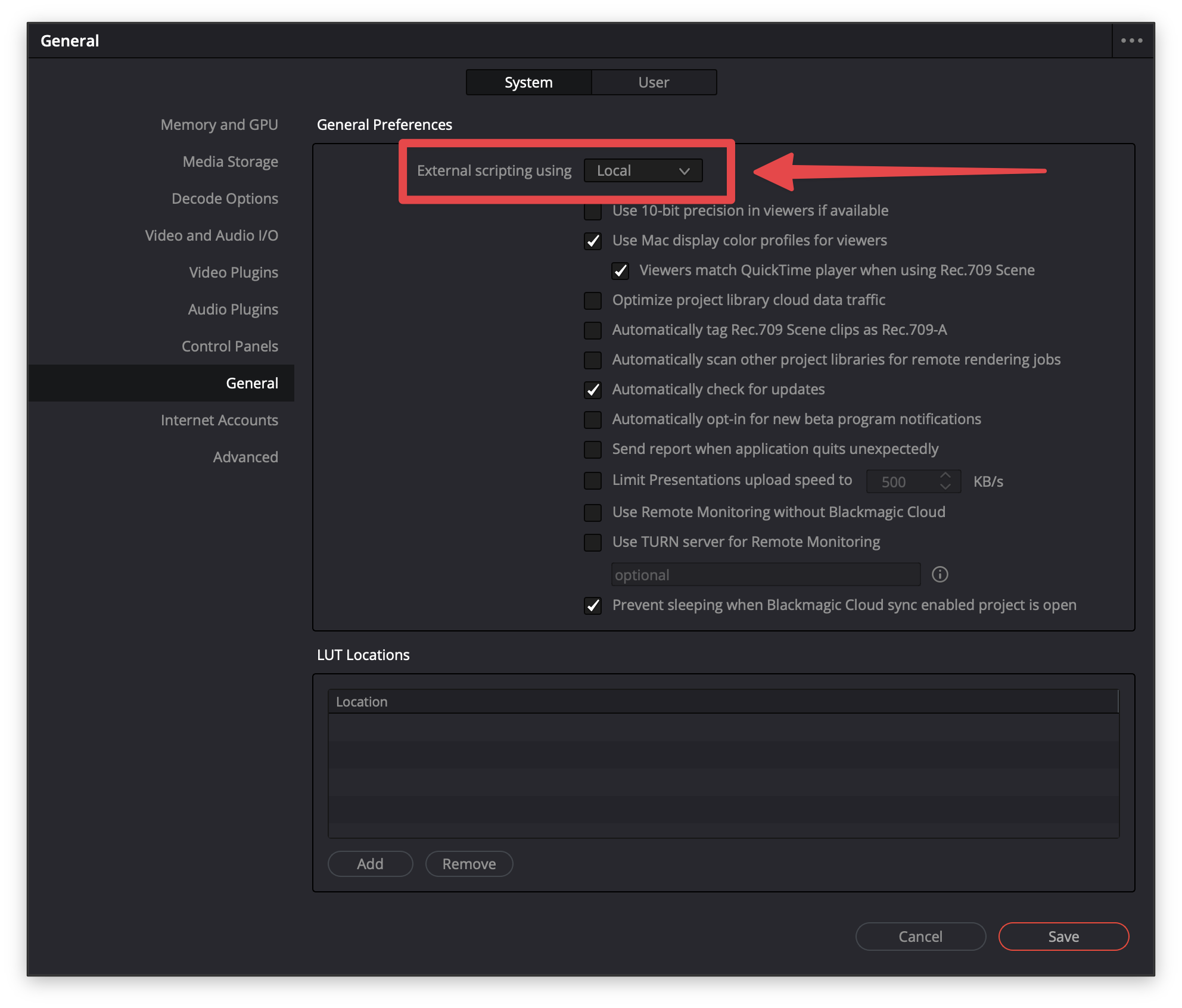This screenshot has width=1182, height=1008.
Task: Toggle Use Mac display color profiles
Action: click(x=593, y=241)
